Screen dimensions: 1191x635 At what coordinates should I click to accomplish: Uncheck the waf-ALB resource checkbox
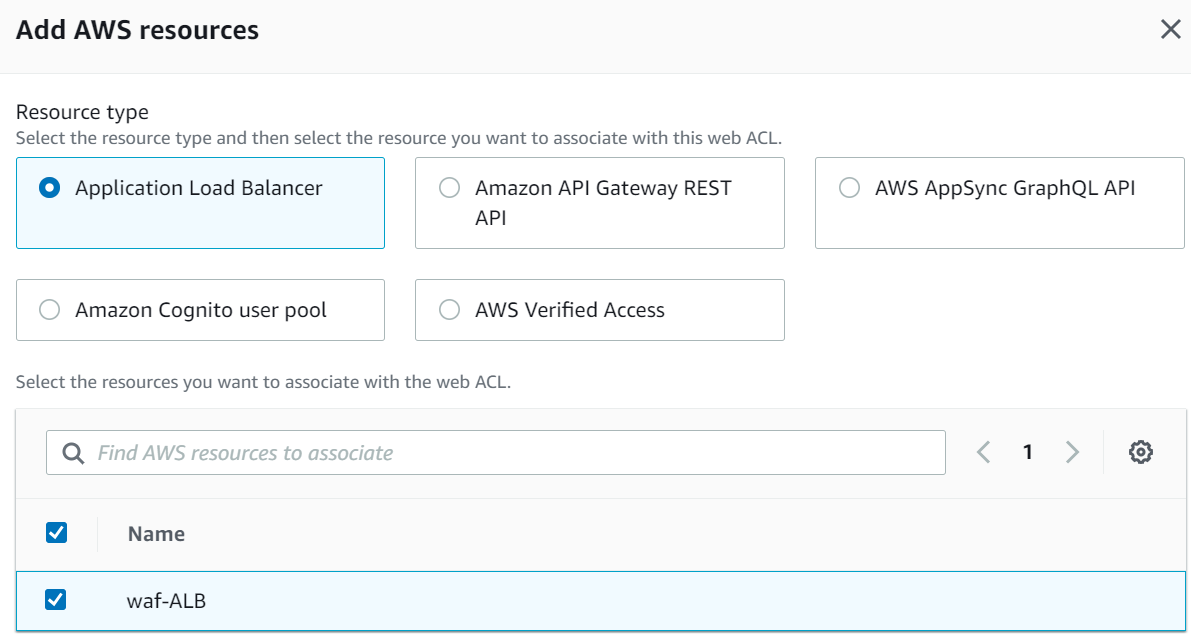click(x=57, y=600)
